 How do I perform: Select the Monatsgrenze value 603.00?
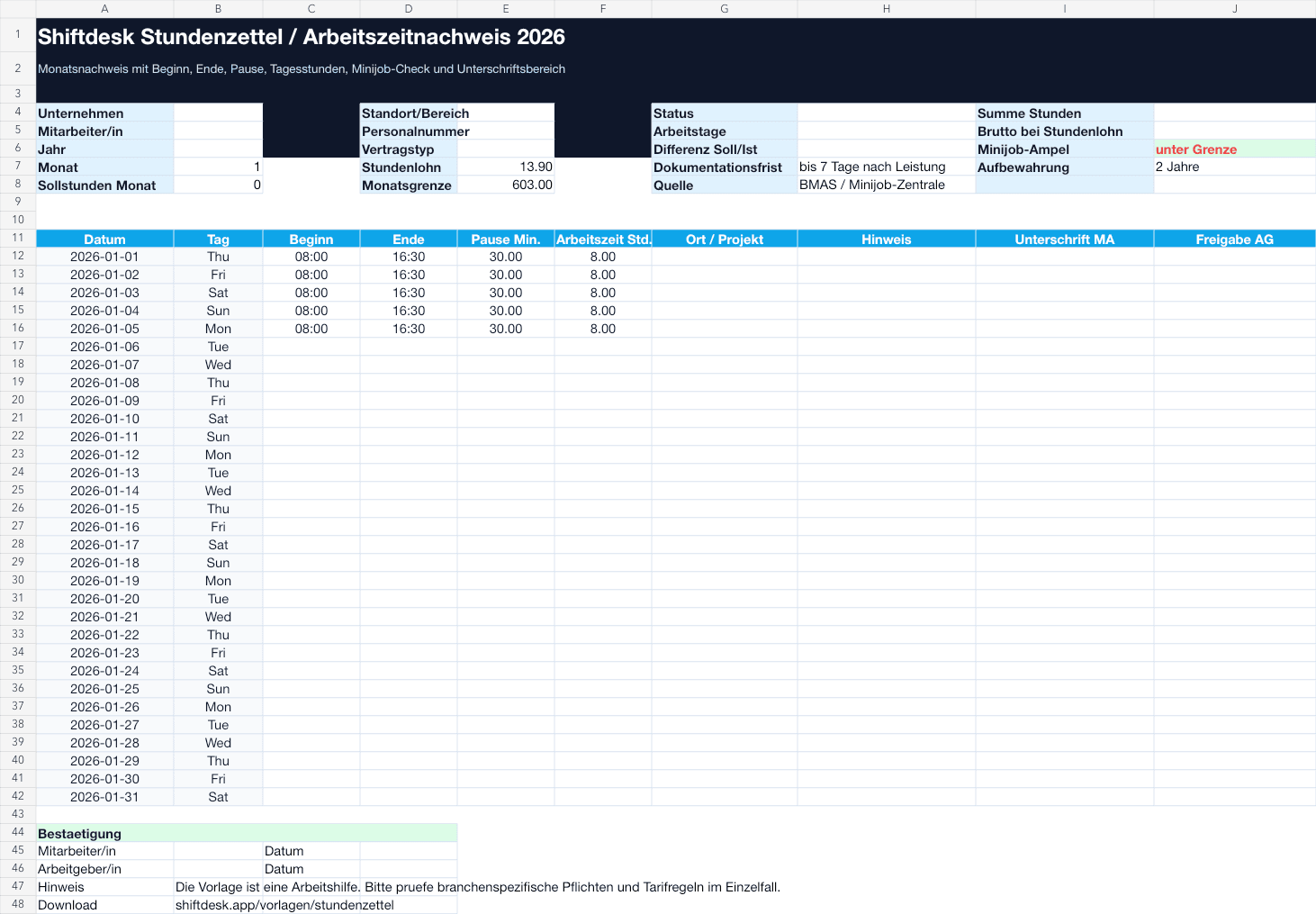coord(506,185)
